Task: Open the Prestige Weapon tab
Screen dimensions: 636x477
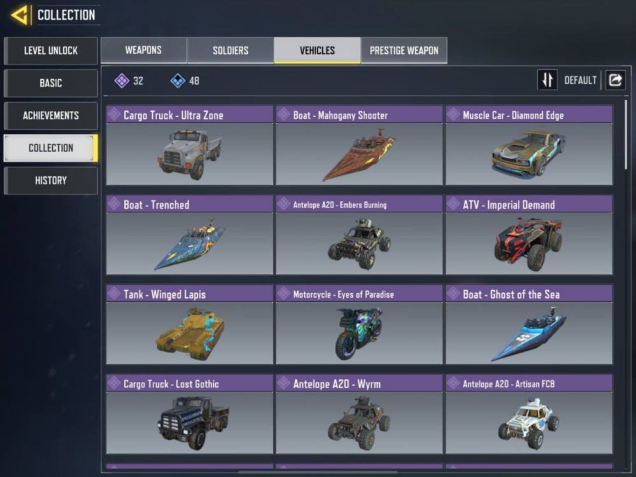Action: (x=404, y=50)
